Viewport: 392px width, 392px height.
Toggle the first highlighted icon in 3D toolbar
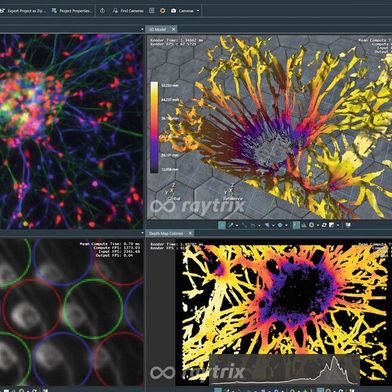(222, 225)
